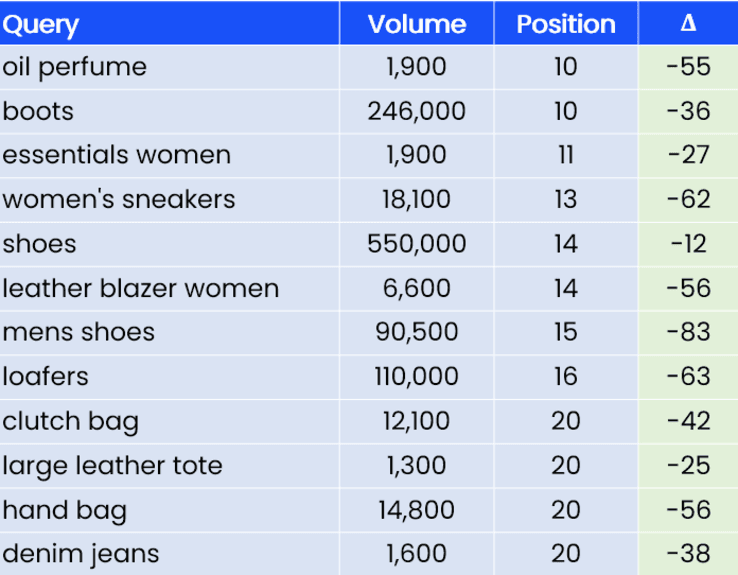Click the Query column header
Viewport: 738px width, 575px height.
[x=41, y=24]
